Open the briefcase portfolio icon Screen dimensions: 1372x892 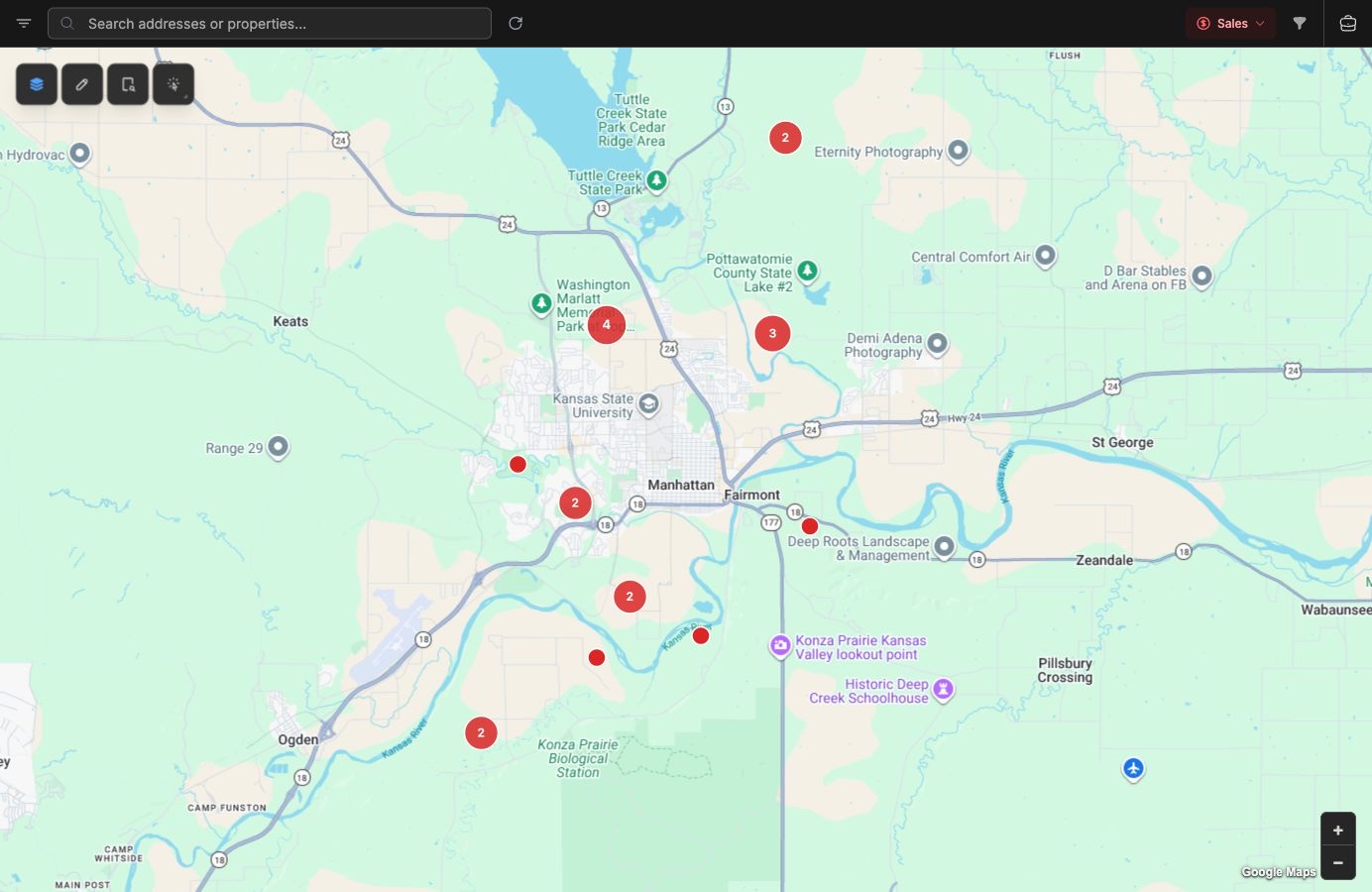point(1348,24)
